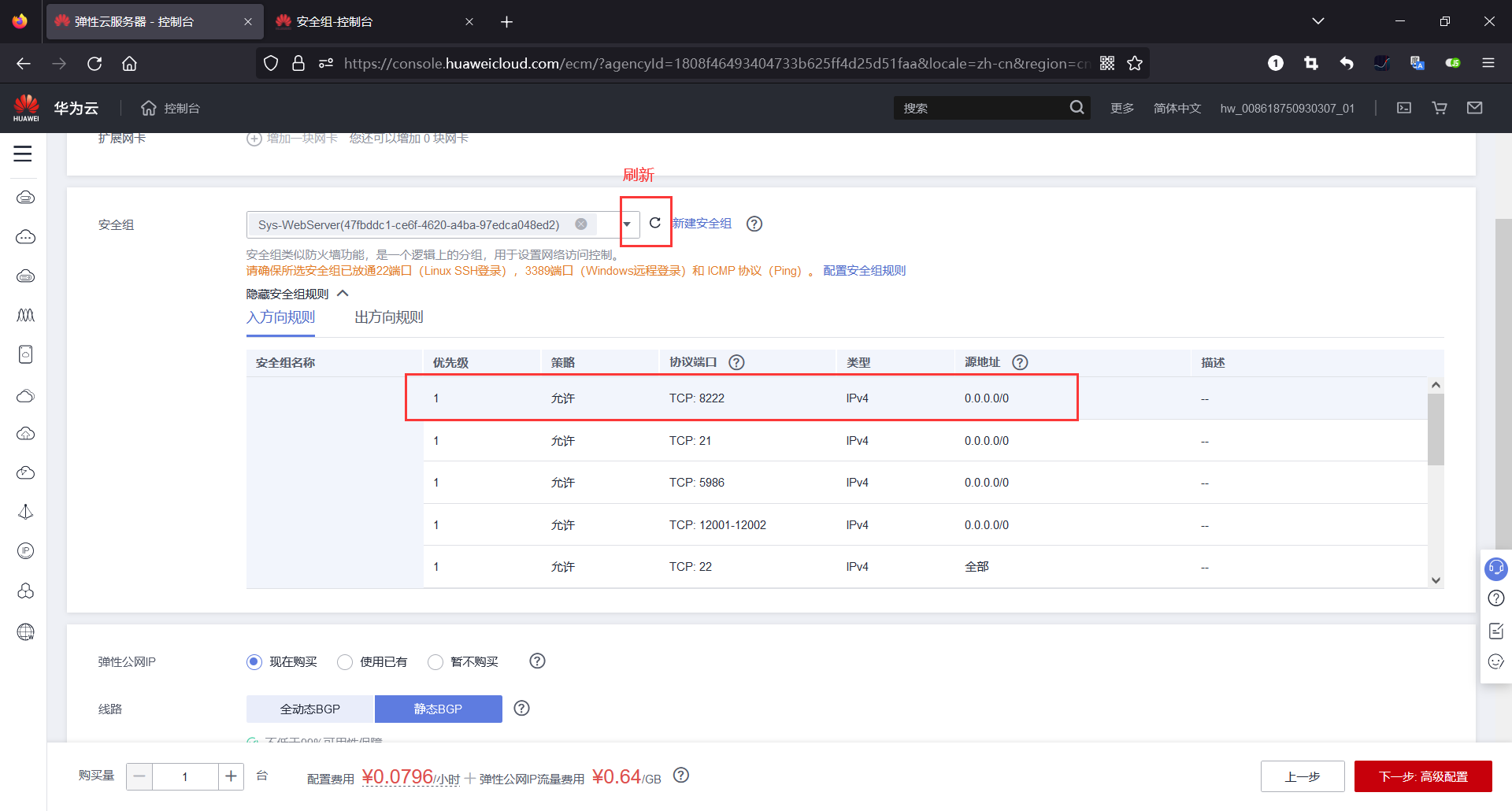
Task: Click the header search input field
Action: pyautogui.click(x=980, y=108)
